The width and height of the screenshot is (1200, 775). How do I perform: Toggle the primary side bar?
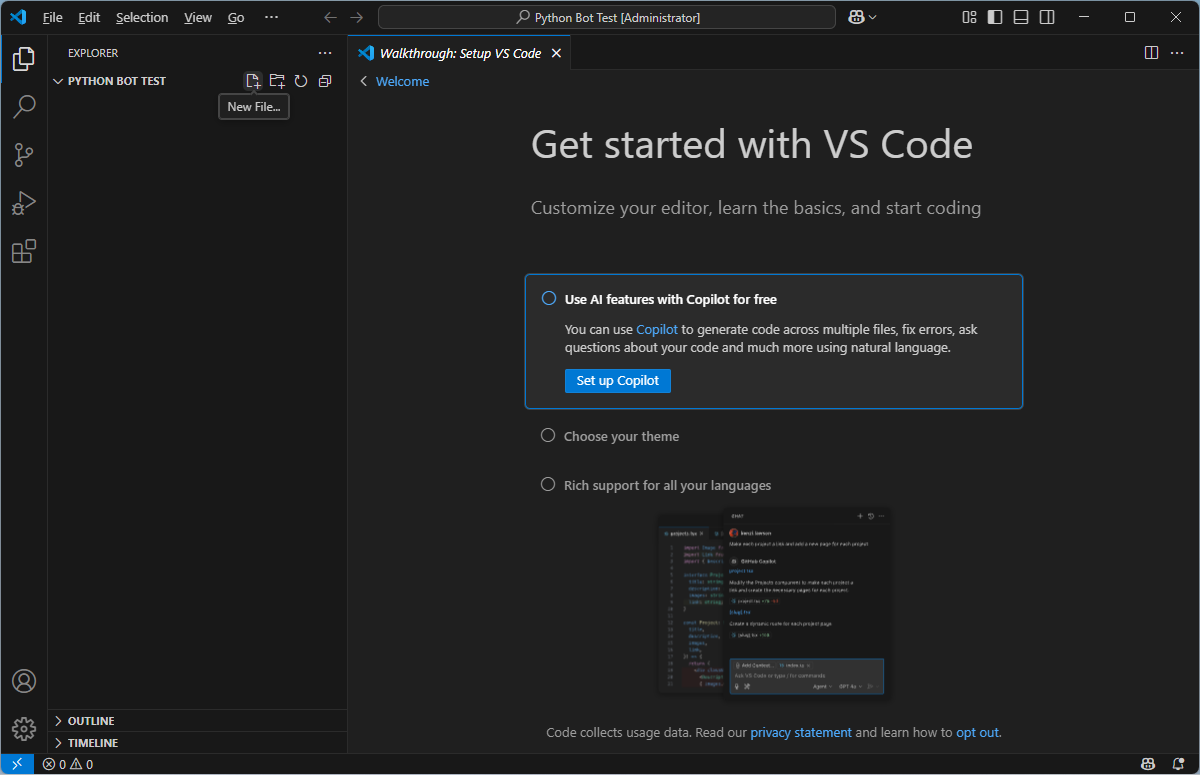(995, 17)
